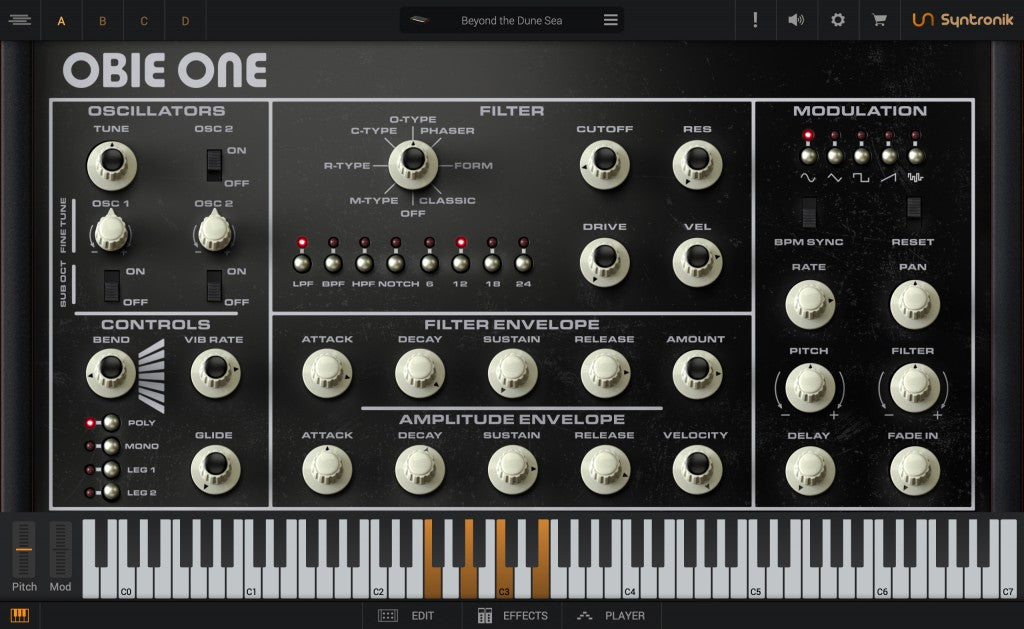
Task: Select the sample-and-hold LFO waveform
Action: 915,155
